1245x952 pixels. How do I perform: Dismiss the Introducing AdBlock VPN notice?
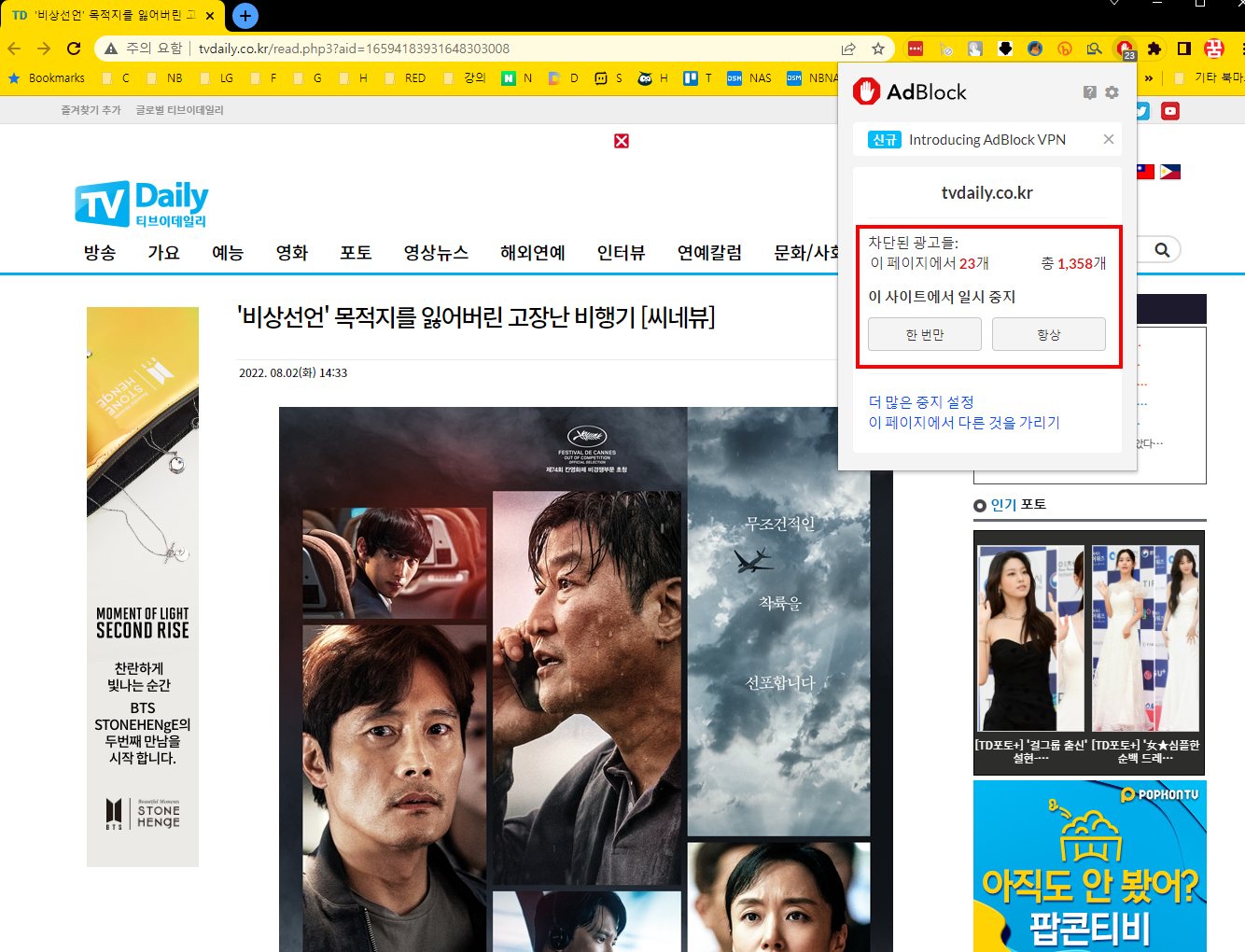pyautogui.click(x=1109, y=139)
